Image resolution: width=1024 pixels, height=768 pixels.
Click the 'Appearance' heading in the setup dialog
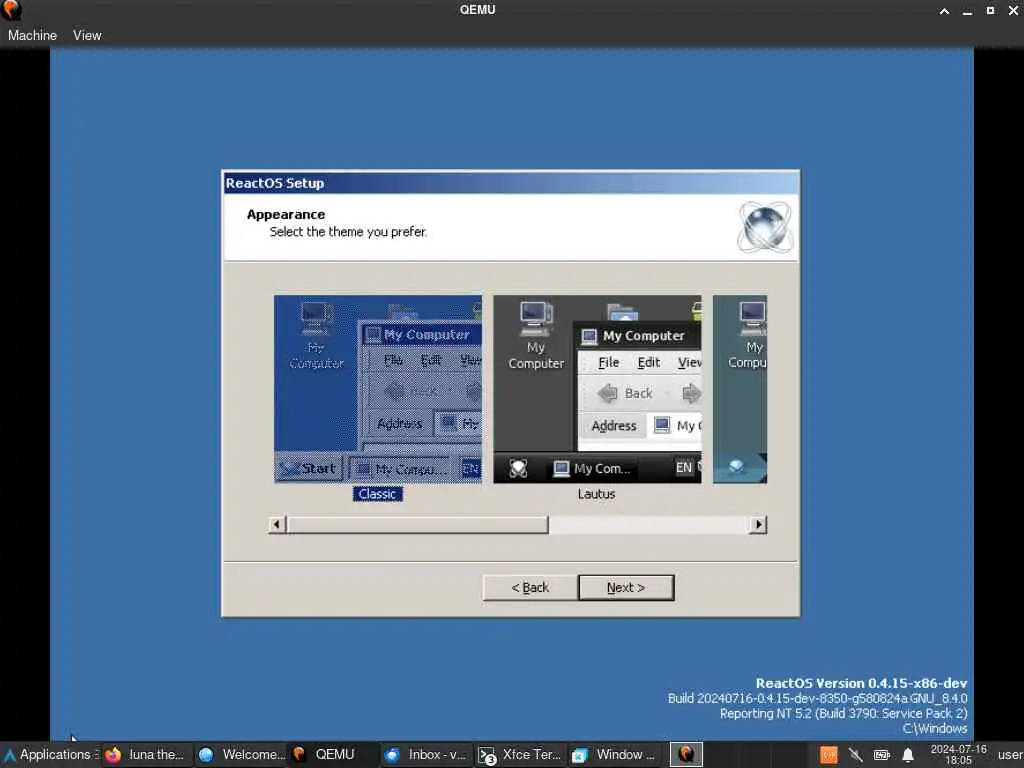(x=285, y=214)
